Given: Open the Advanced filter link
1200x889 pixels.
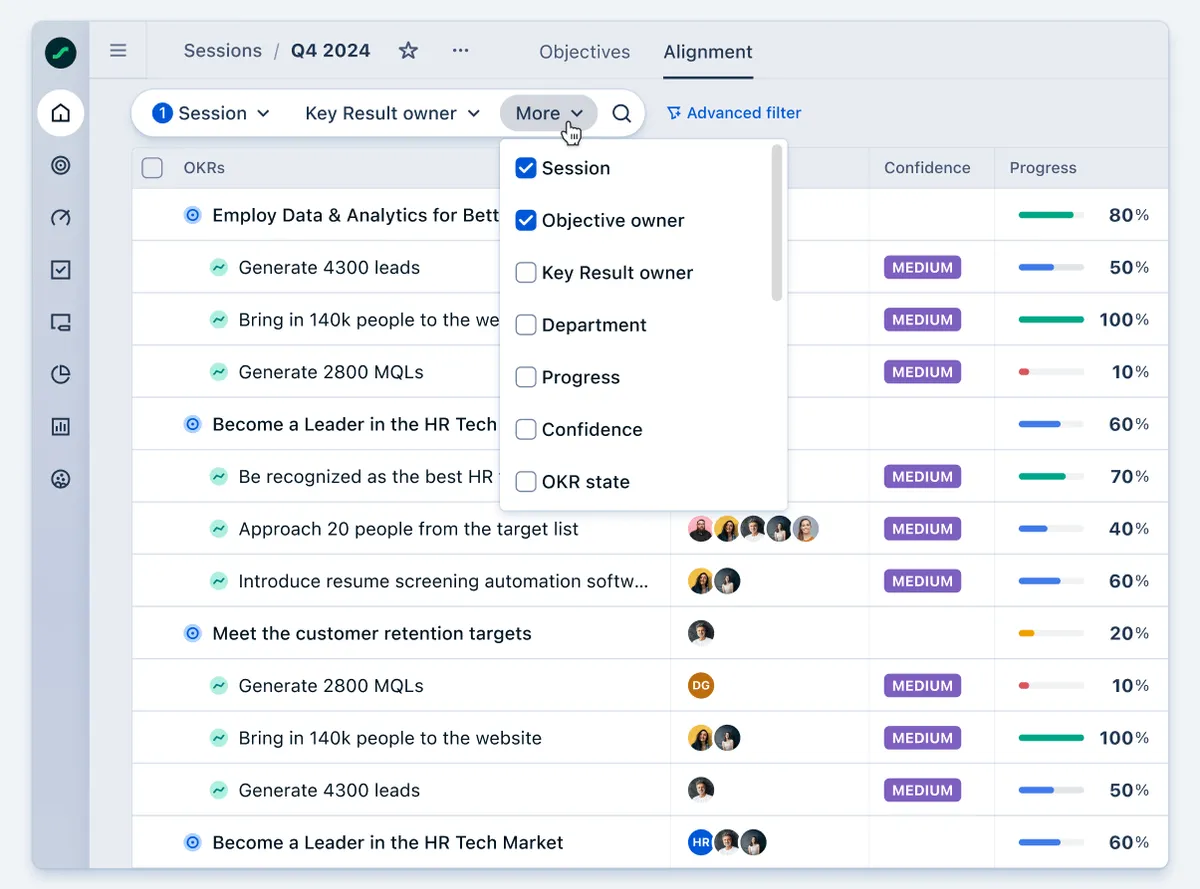Looking at the screenshot, I should 734,113.
